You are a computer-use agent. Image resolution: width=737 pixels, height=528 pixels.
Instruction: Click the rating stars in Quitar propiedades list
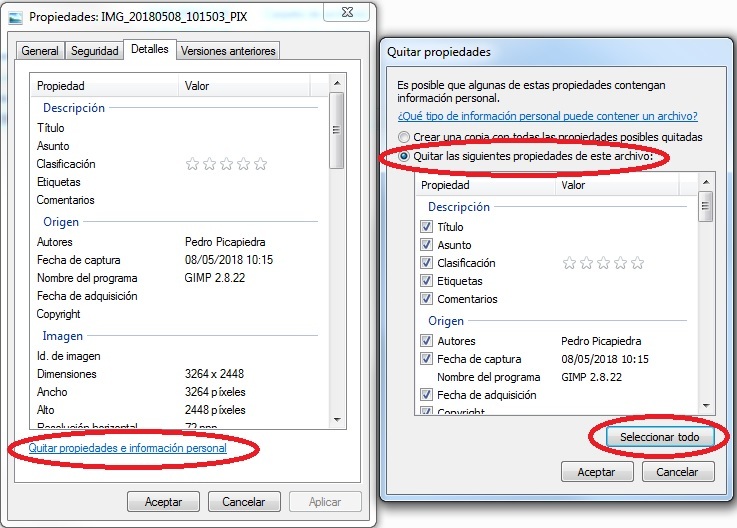coord(603,263)
